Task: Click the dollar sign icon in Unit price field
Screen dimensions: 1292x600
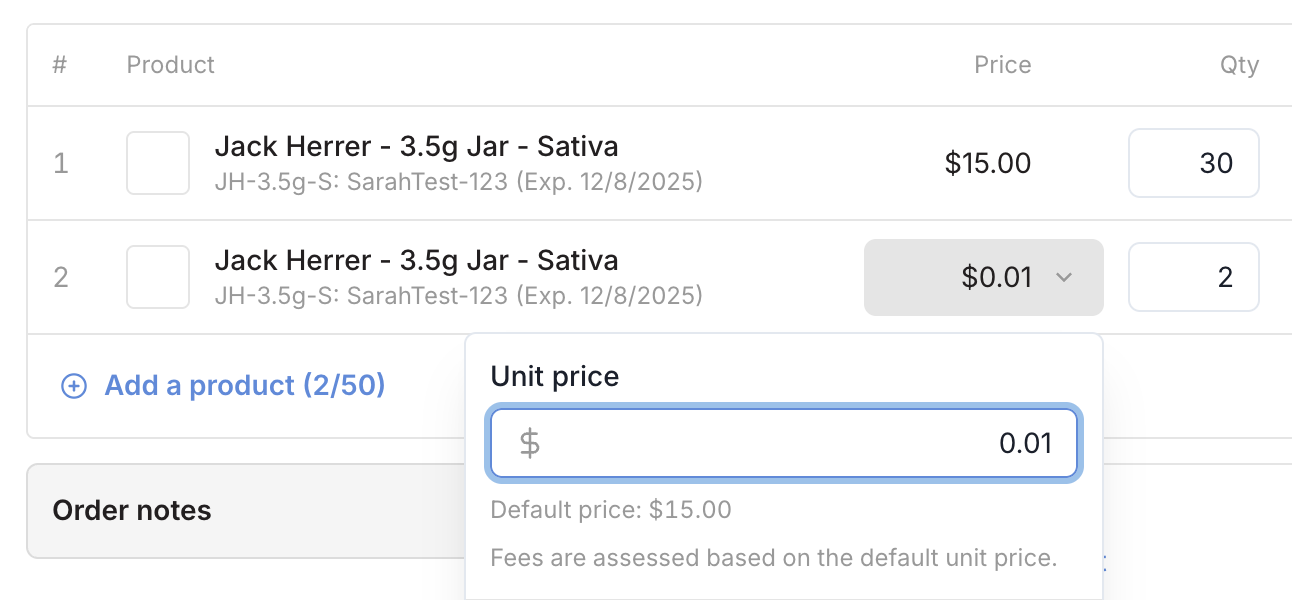Action: (530, 443)
